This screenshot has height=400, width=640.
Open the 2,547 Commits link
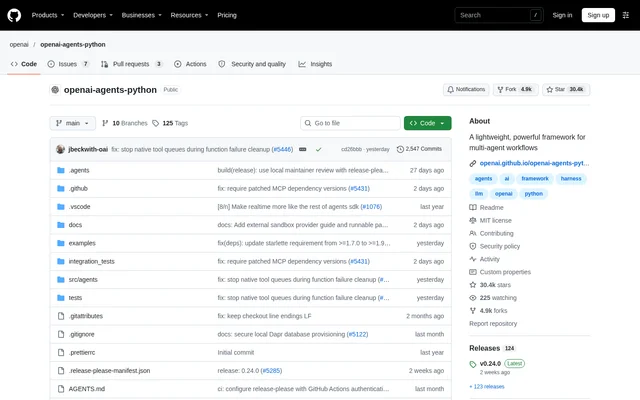click(x=419, y=149)
